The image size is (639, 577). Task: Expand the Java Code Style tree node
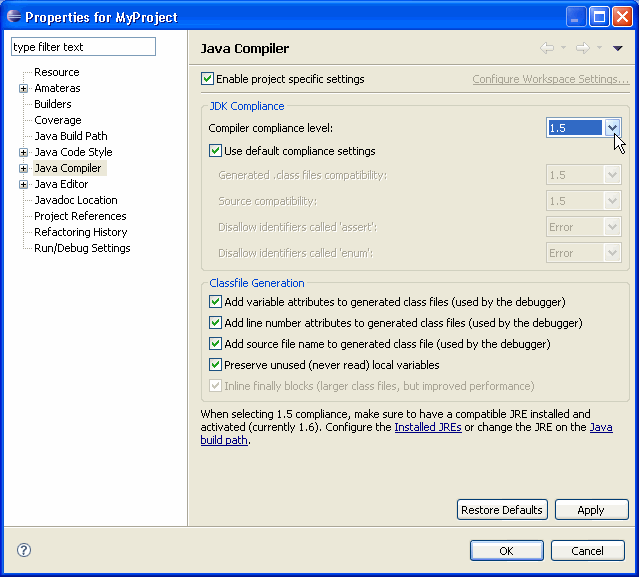tap(23, 152)
